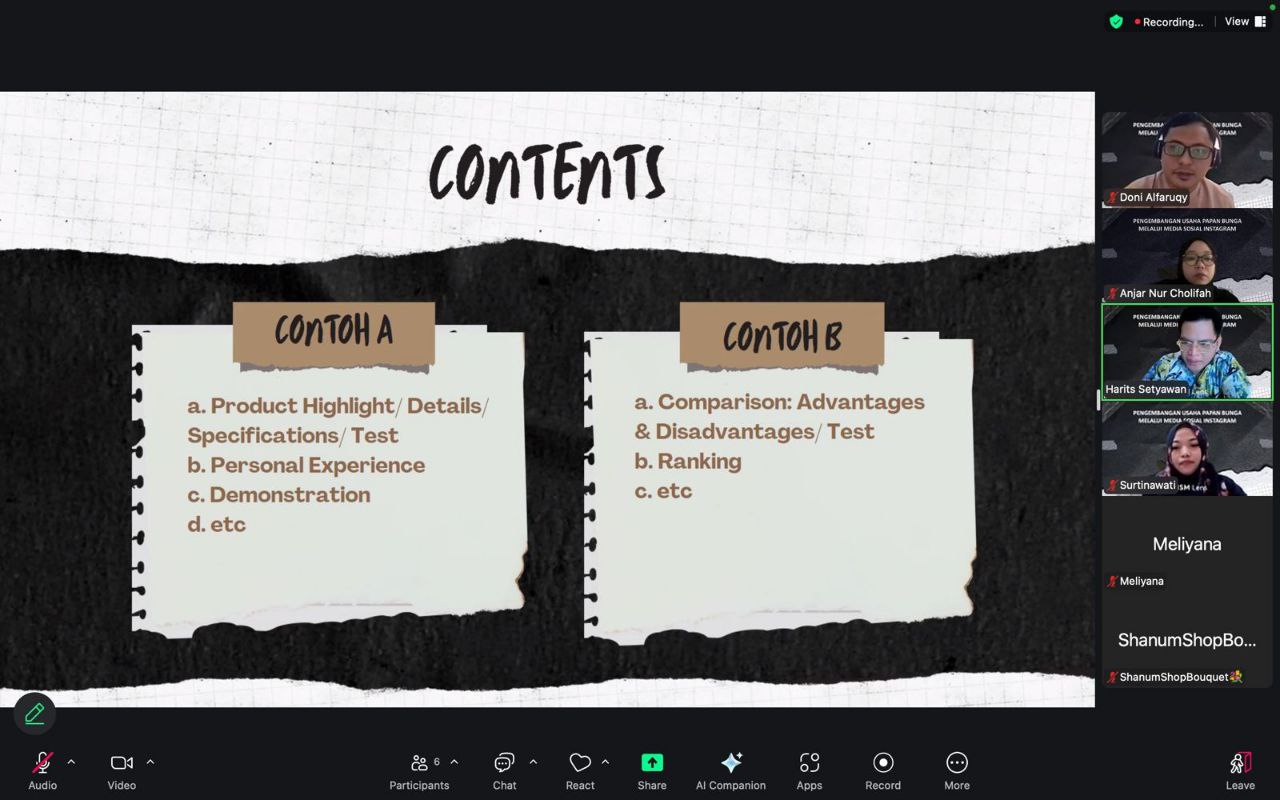1280x800 pixels.
Task: Open the Apps menu
Action: (x=809, y=770)
